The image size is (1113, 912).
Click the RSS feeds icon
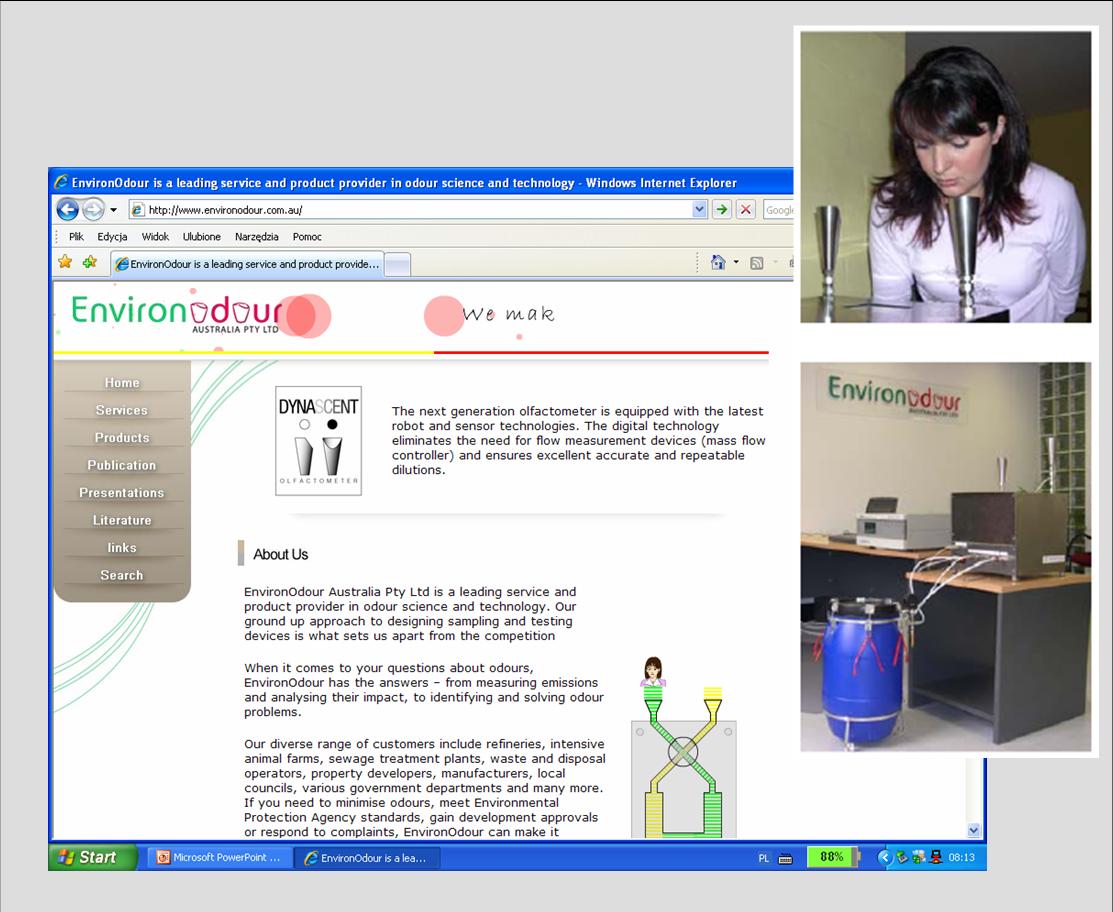point(757,263)
